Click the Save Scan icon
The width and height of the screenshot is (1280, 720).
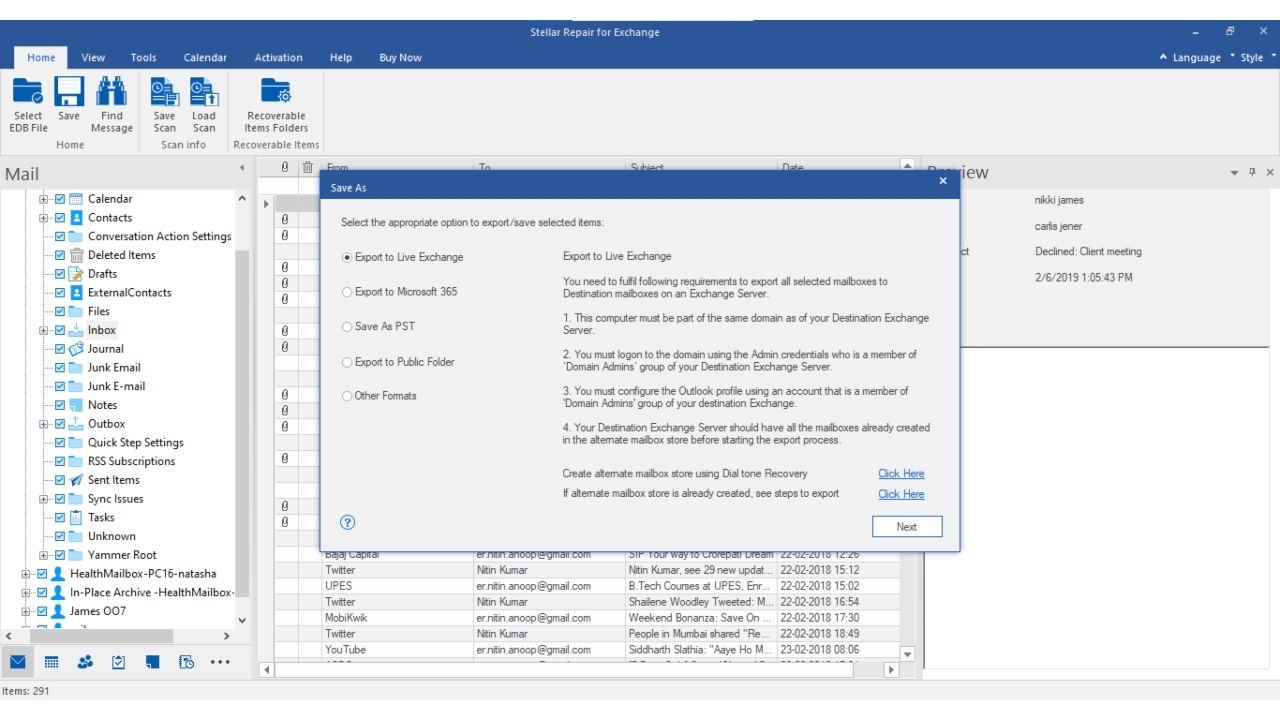(165, 92)
